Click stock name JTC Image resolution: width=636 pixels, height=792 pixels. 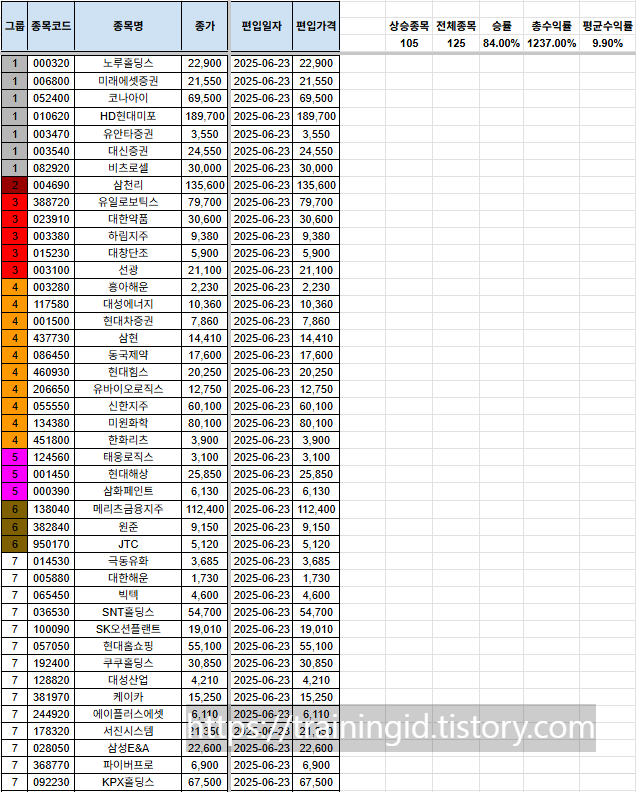pos(128,544)
